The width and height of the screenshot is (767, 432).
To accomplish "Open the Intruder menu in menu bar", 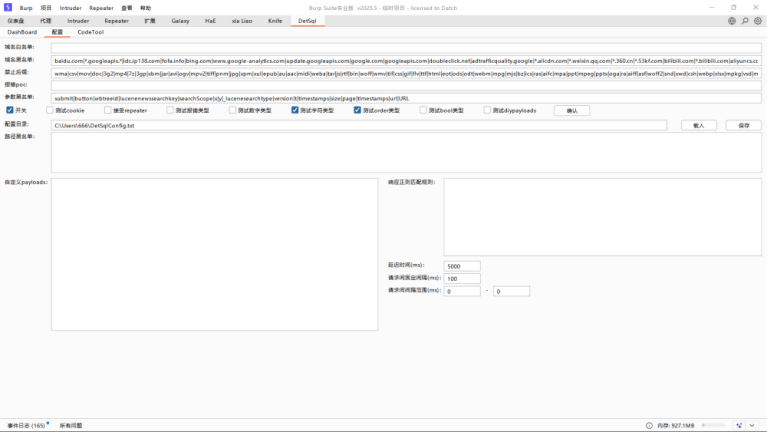I will tap(70, 8).
